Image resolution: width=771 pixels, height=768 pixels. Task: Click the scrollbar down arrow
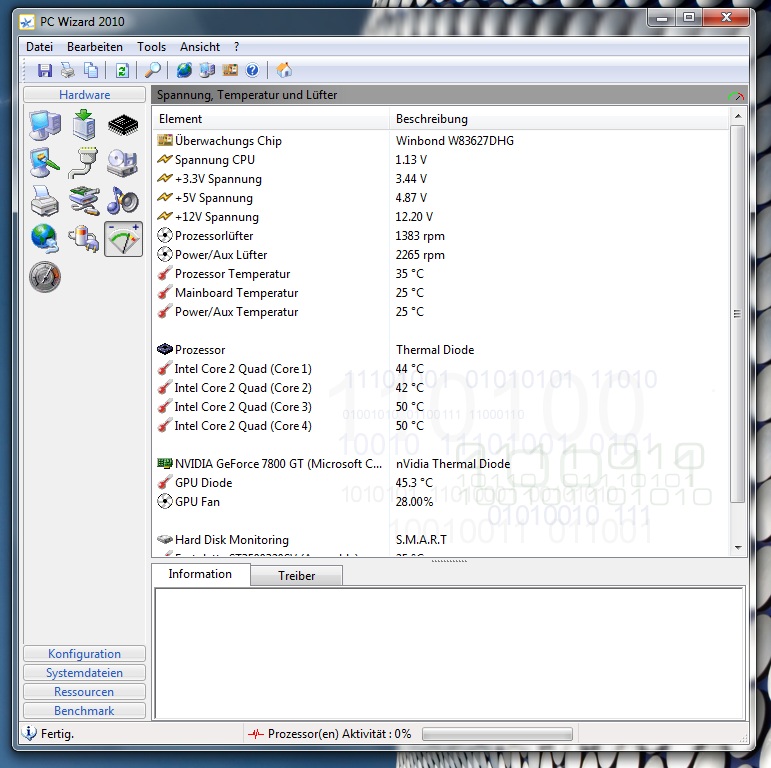[738, 547]
